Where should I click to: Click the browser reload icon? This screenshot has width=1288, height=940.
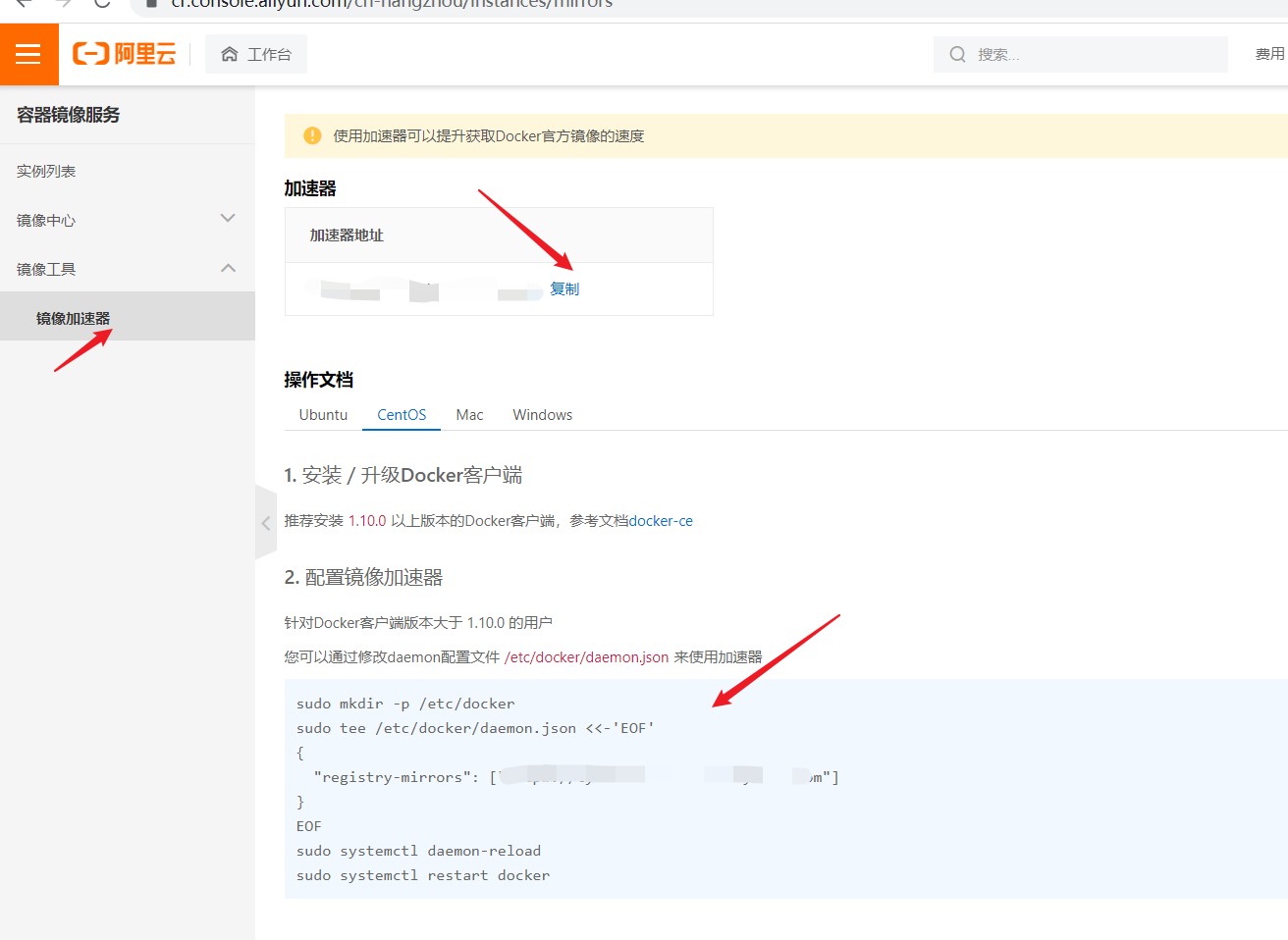pyautogui.click(x=102, y=4)
